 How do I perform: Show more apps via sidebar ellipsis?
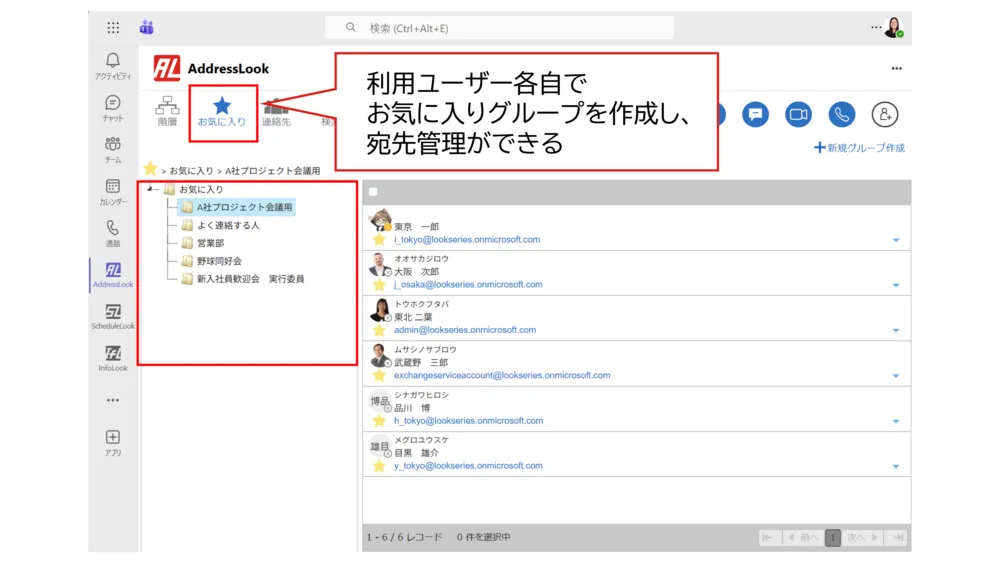click(x=113, y=400)
